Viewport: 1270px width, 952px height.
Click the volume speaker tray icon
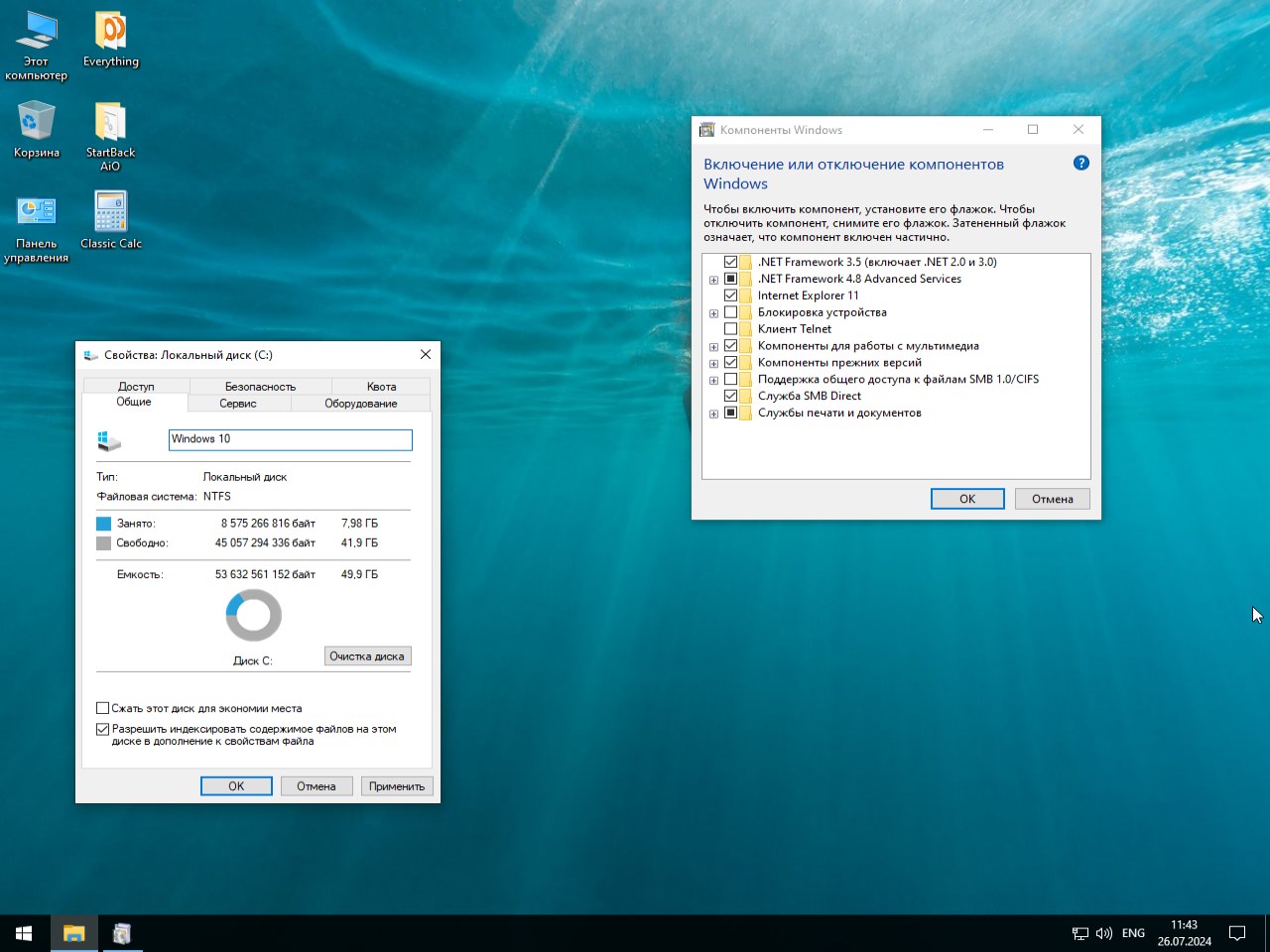[1103, 933]
